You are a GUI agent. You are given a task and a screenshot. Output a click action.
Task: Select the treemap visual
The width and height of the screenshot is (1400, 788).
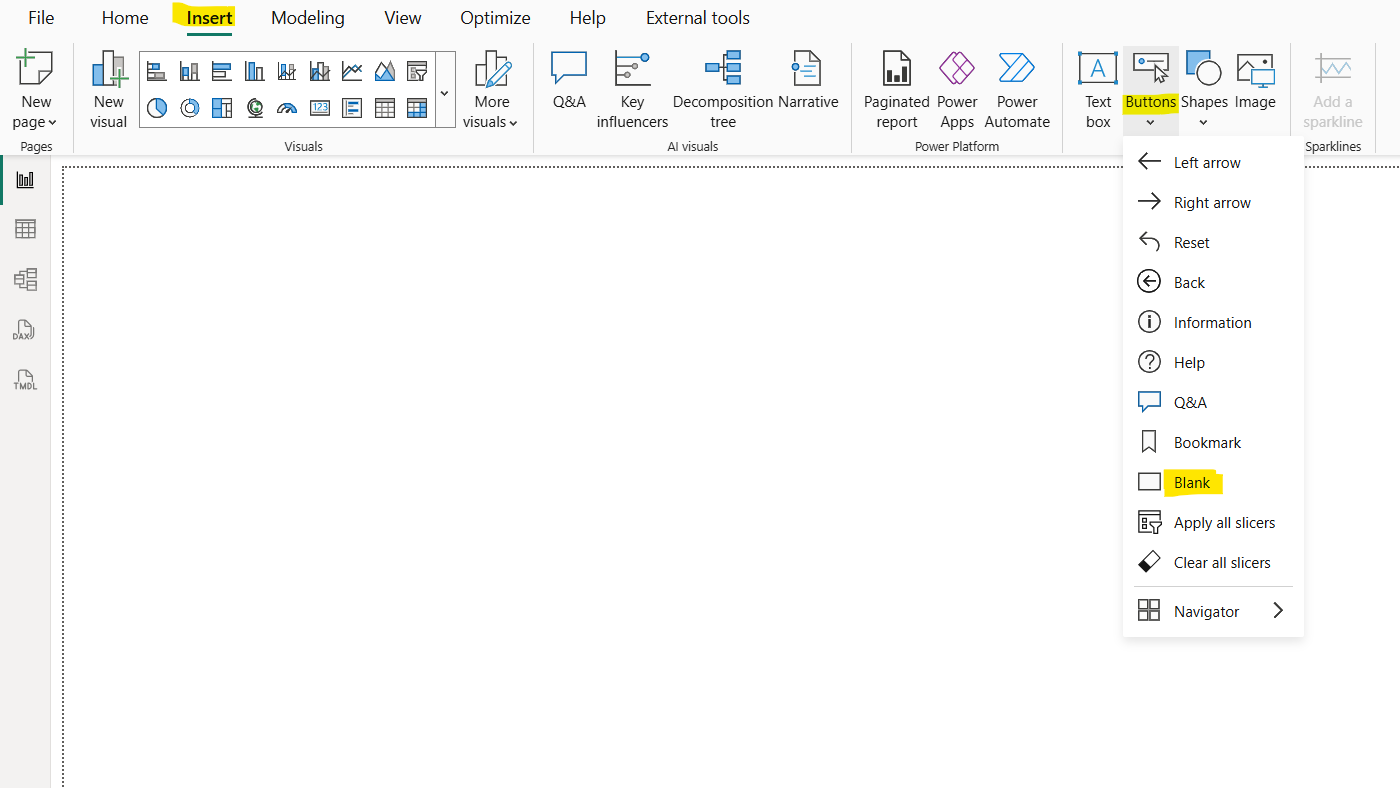(x=221, y=108)
